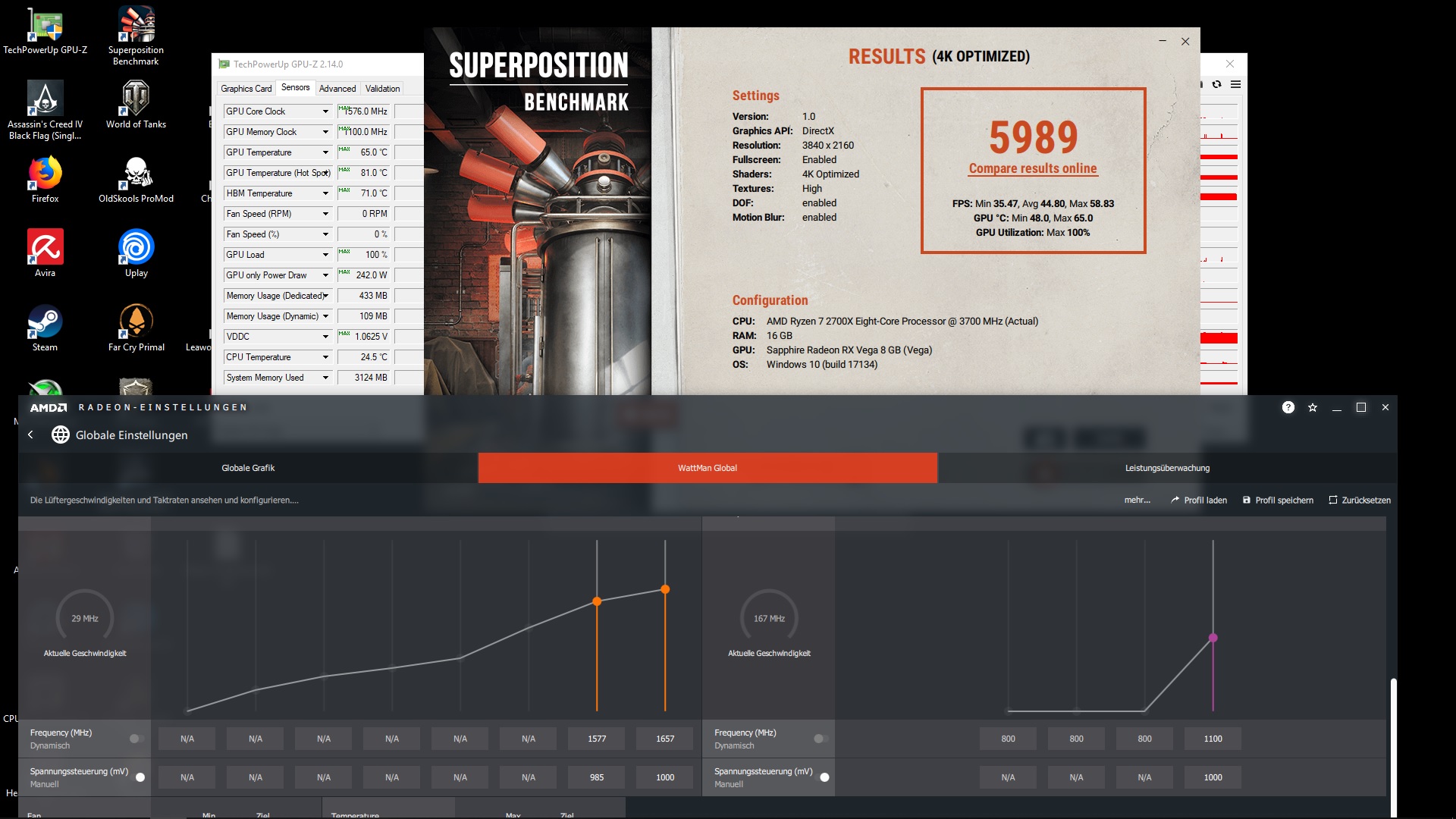Maximize the Radeon settings window
The height and width of the screenshot is (819, 1456).
[x=1361, y=407]
